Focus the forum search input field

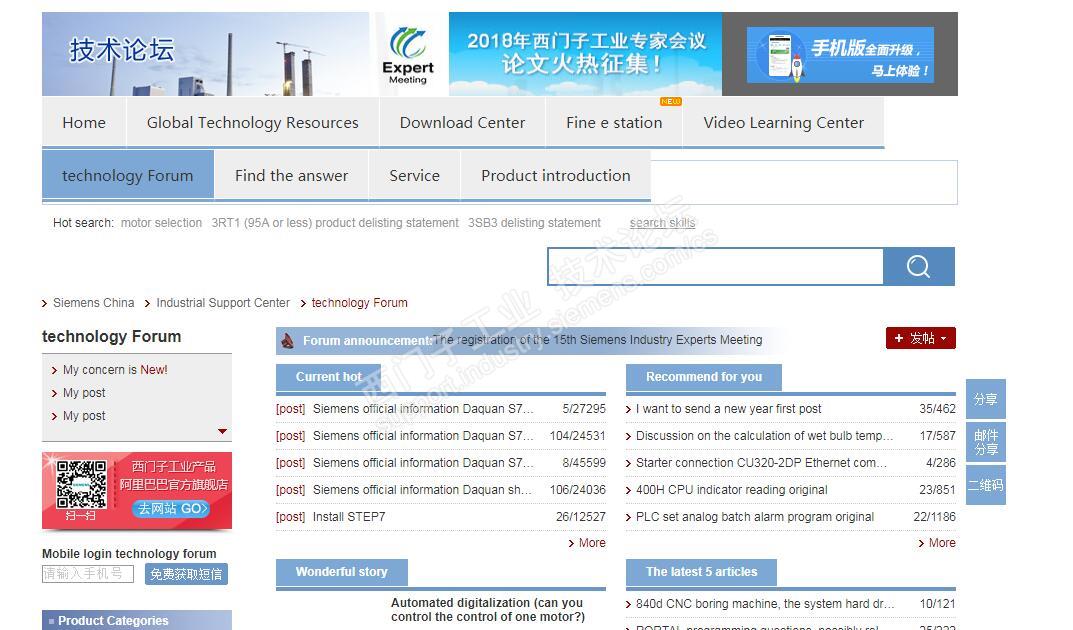(715, 266)
